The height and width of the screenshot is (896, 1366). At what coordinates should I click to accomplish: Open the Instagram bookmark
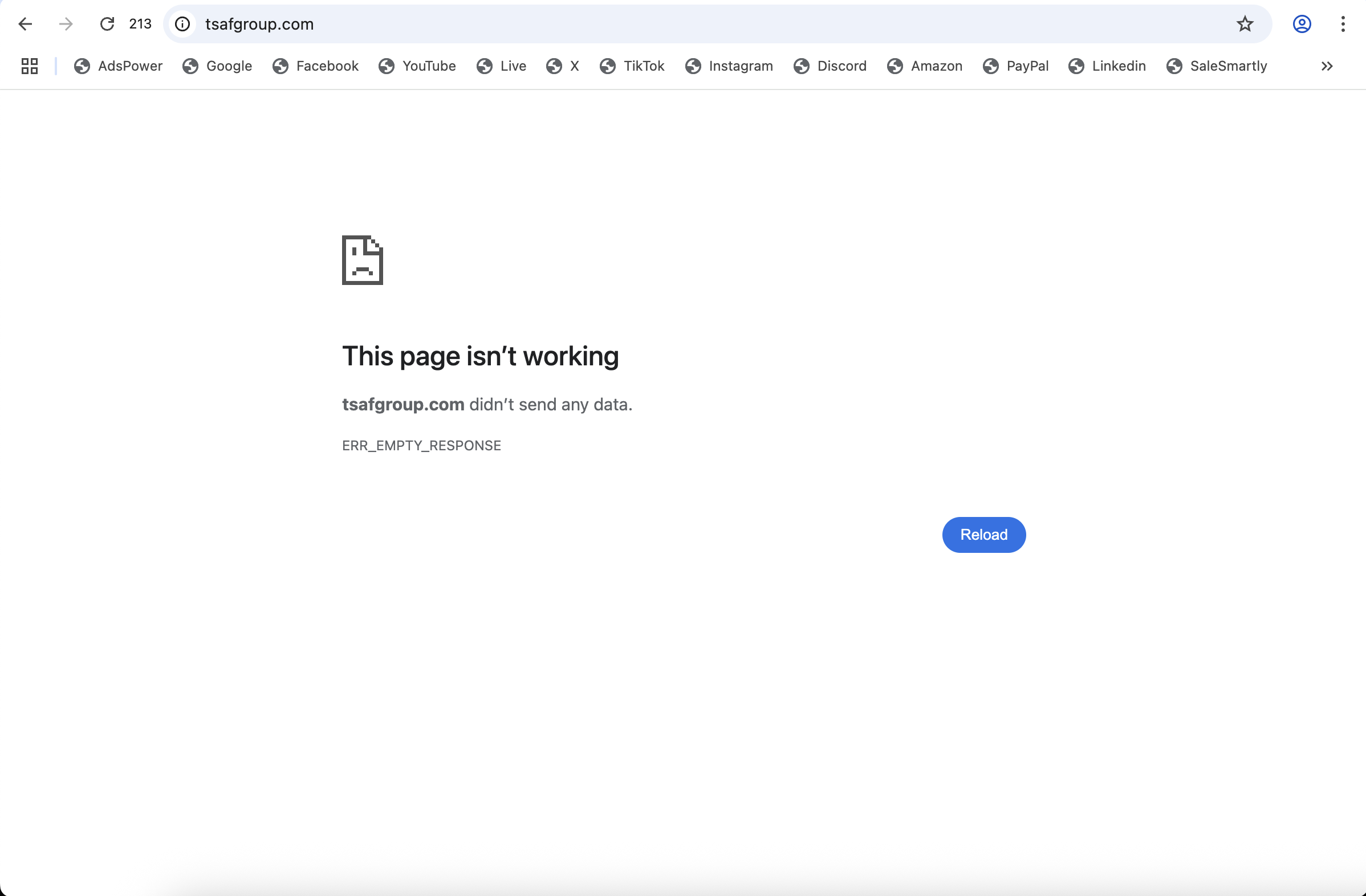pos(729,66)
